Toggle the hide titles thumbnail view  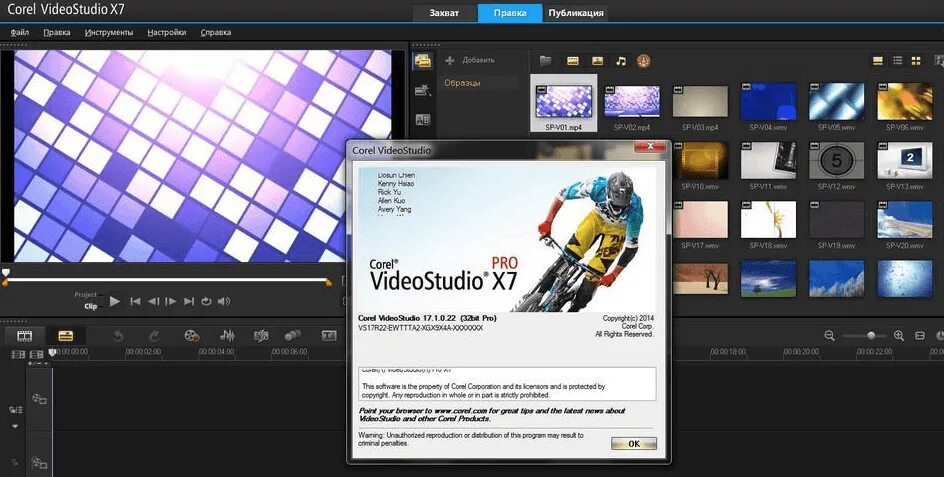pos(878,60)
